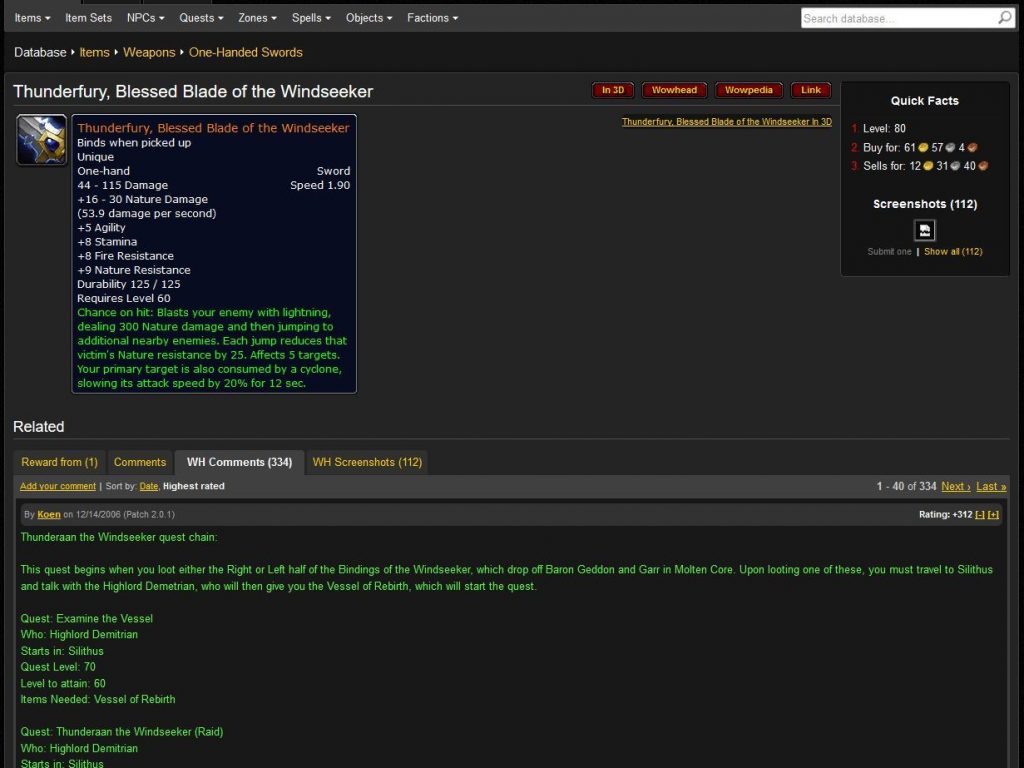The height and width of the screenshot is (768, 1024).
Task: Open the Spells dropdown menu
Action: (x=311, y=18)
